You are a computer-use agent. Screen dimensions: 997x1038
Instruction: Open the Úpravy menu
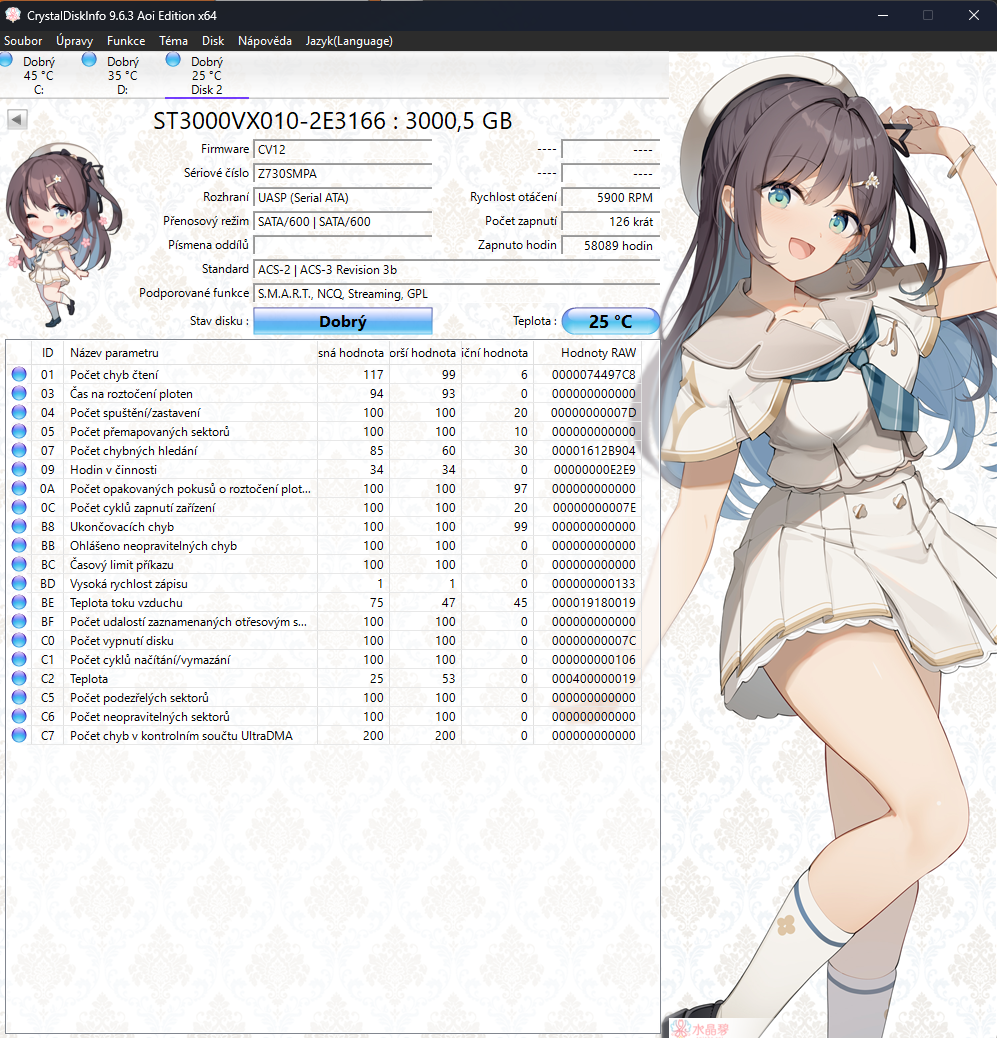point(74,41)
